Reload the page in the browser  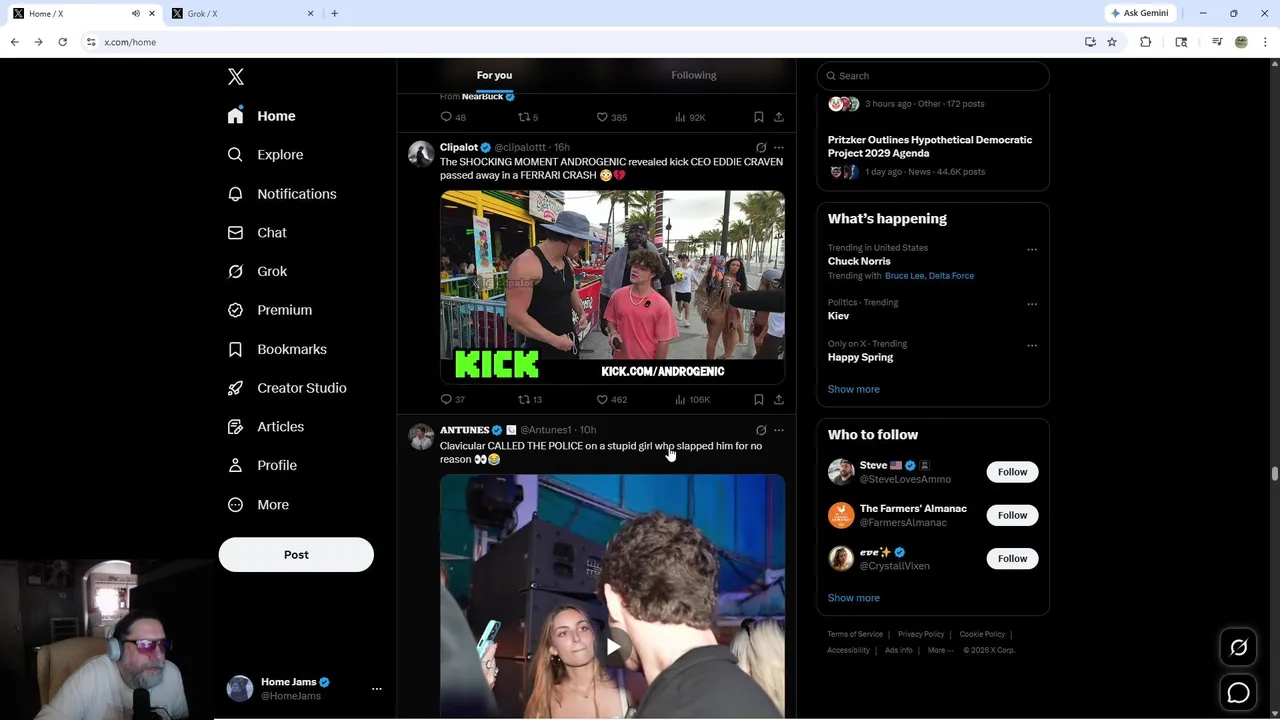pyautogui.click(x=62, y=42)
